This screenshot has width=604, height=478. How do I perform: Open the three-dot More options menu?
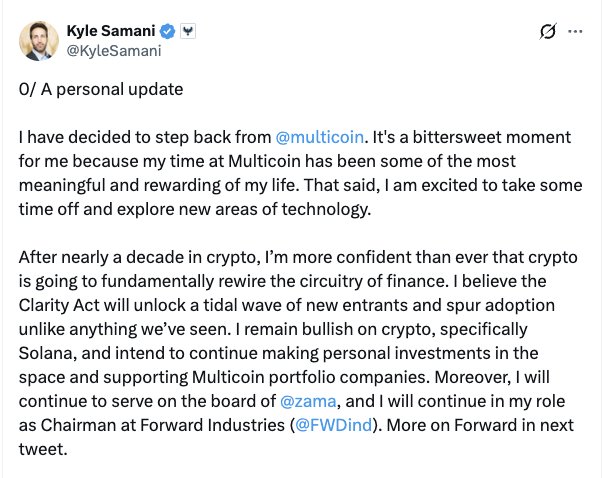point(575,32)
